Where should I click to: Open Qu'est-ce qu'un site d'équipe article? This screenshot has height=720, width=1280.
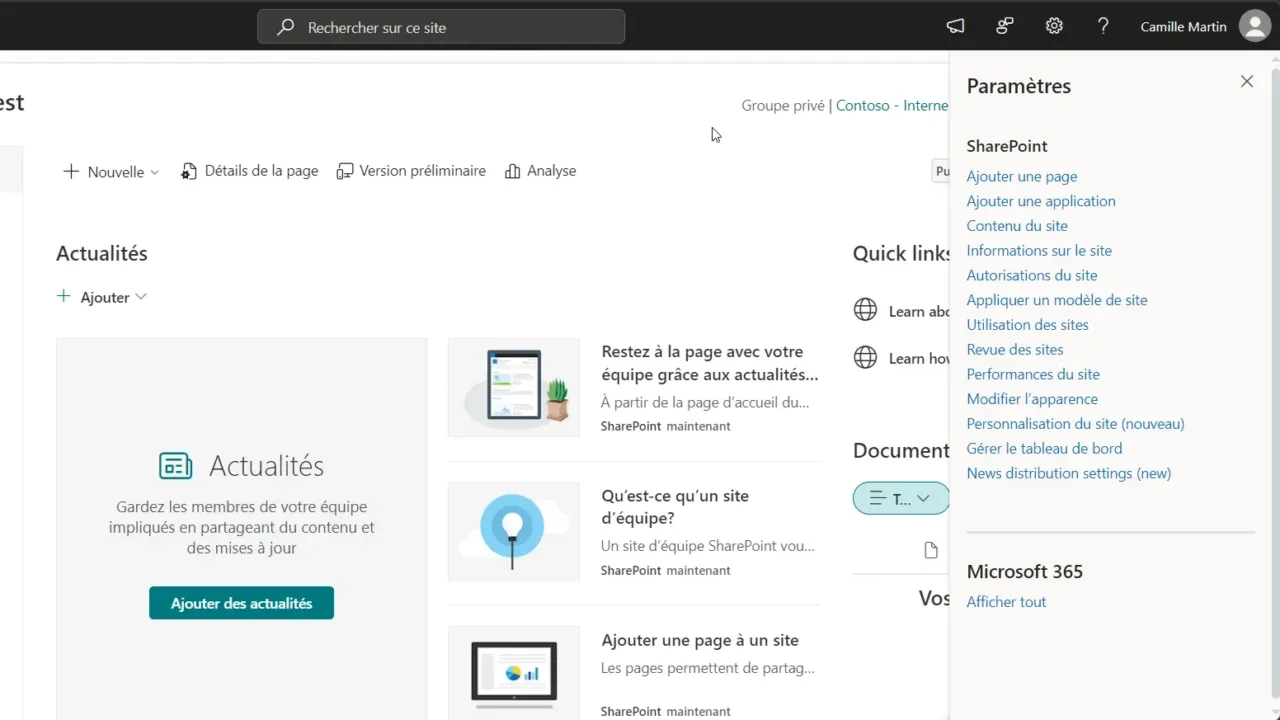click(x=675, y=507)
